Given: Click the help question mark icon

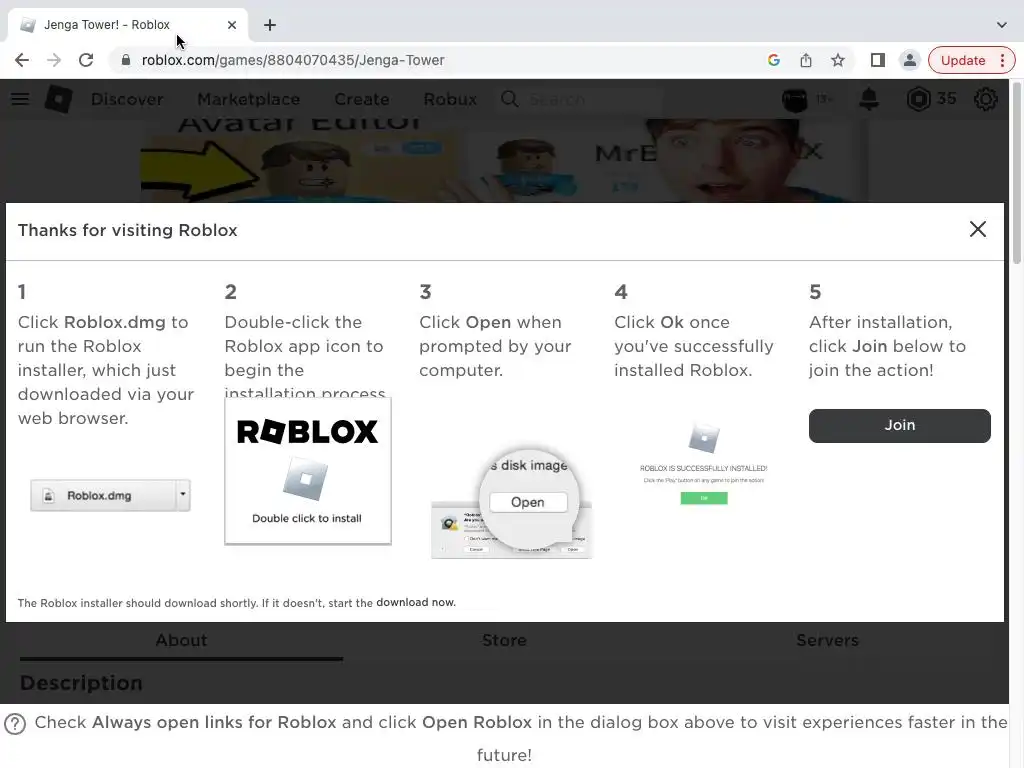Looking at the screenshot, I should (x=15, y=724).
